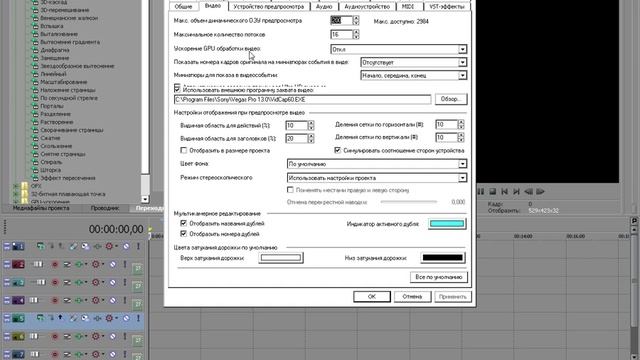Click the track 1 number thumbnail
This screenshot has height=360, width=640.
click(18, 246)
